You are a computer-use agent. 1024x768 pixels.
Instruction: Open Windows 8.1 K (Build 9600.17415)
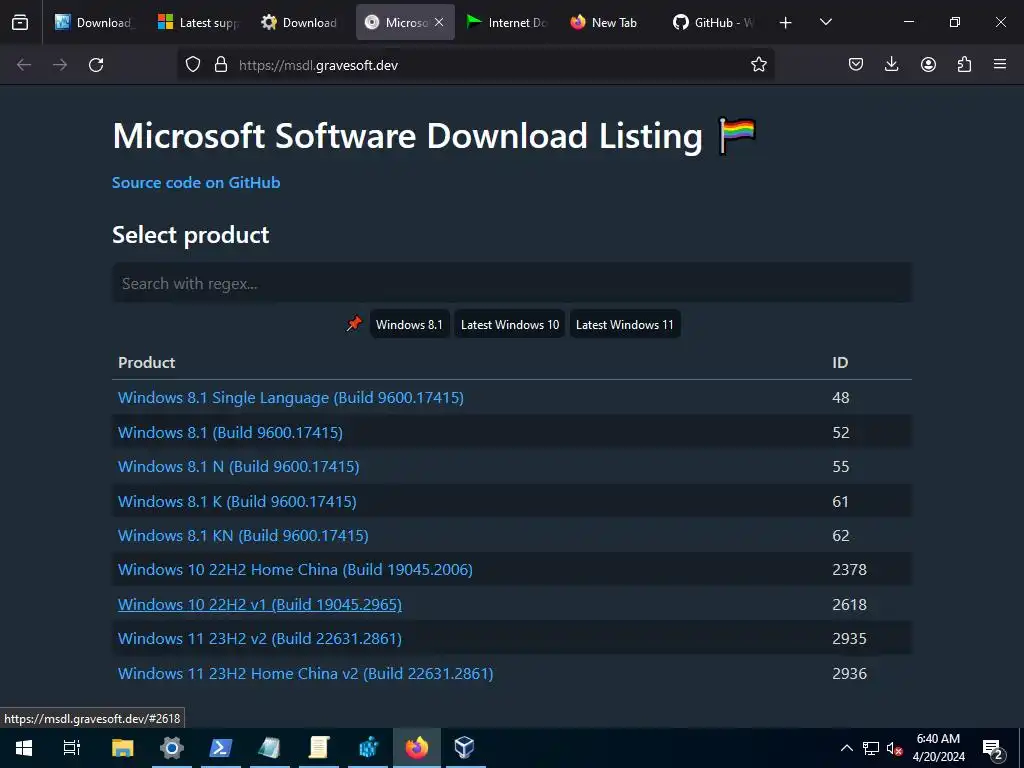pyautogui.click(x=237, y=502)
